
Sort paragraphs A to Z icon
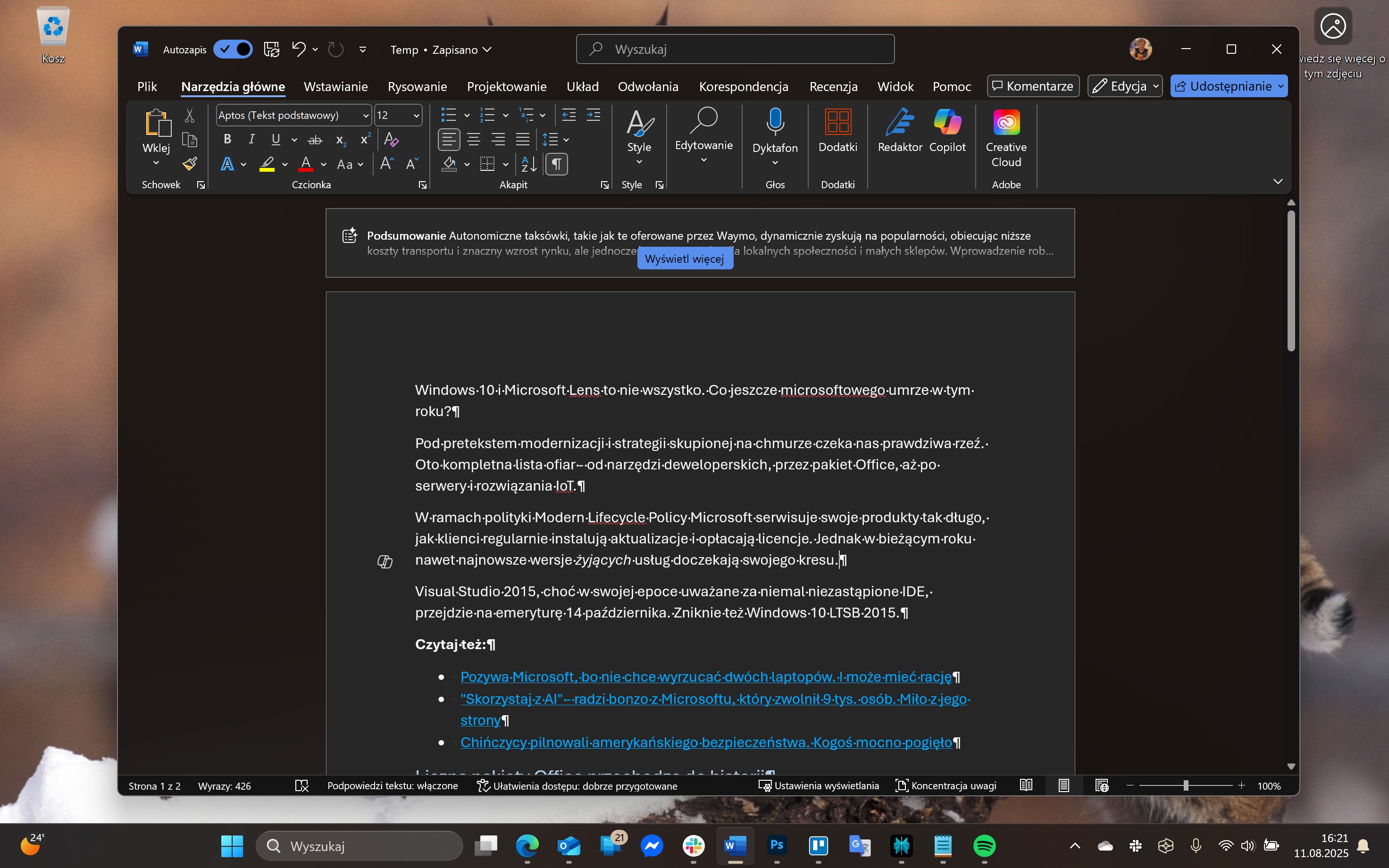click(528, 164)
